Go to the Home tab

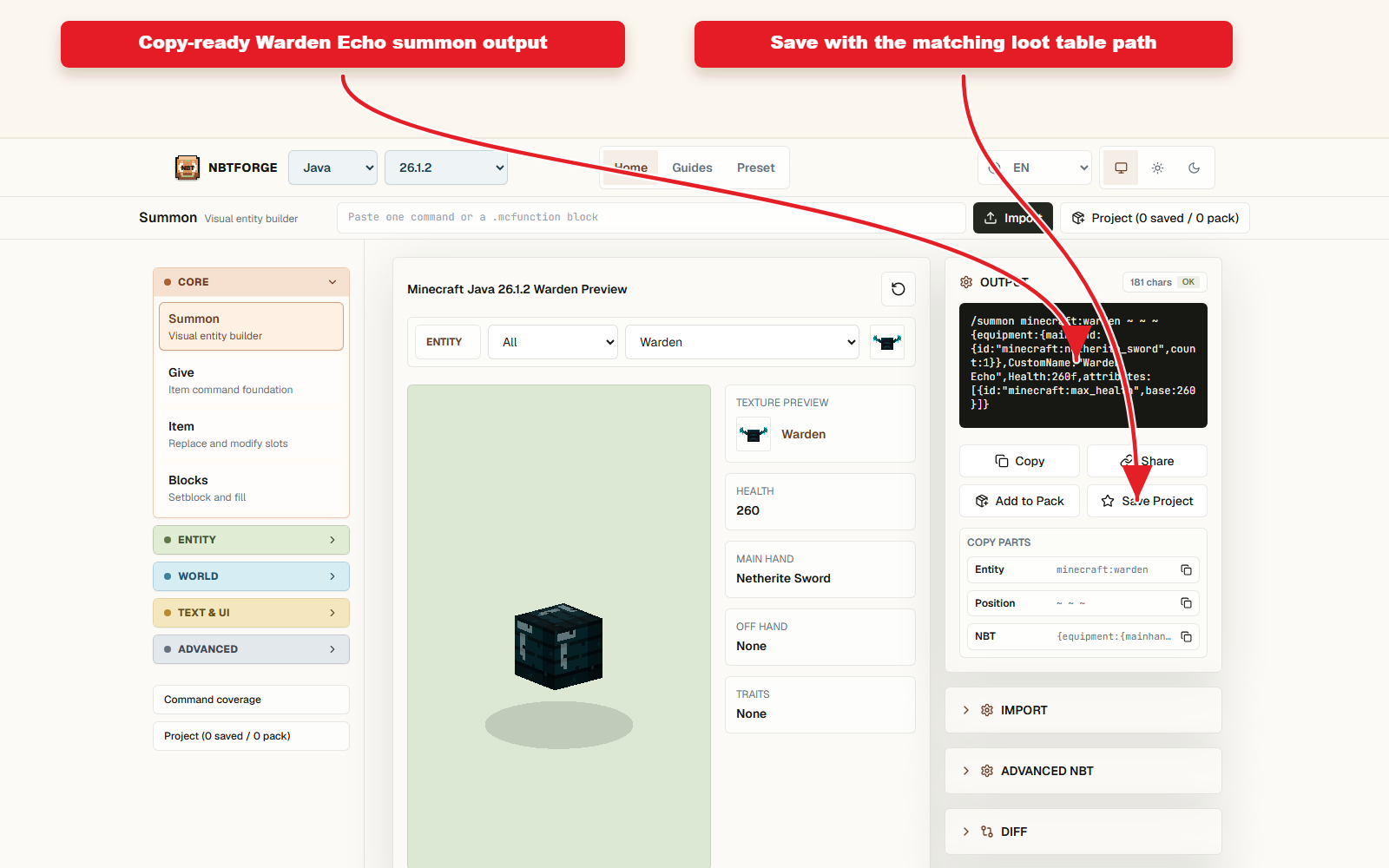[631, 168]
